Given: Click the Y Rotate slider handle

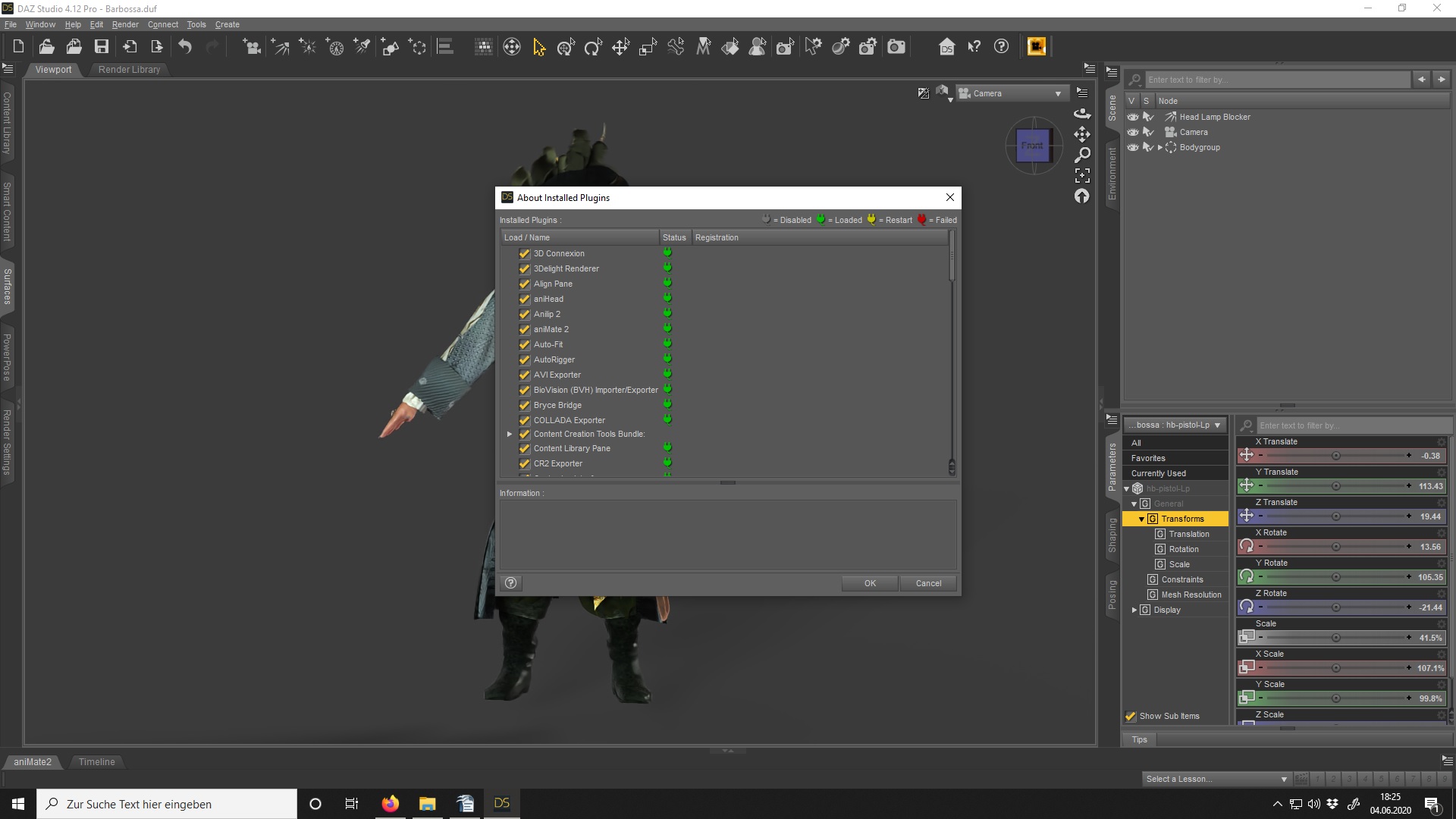Looking at the screenshot, I should (x=1335, y=577).
